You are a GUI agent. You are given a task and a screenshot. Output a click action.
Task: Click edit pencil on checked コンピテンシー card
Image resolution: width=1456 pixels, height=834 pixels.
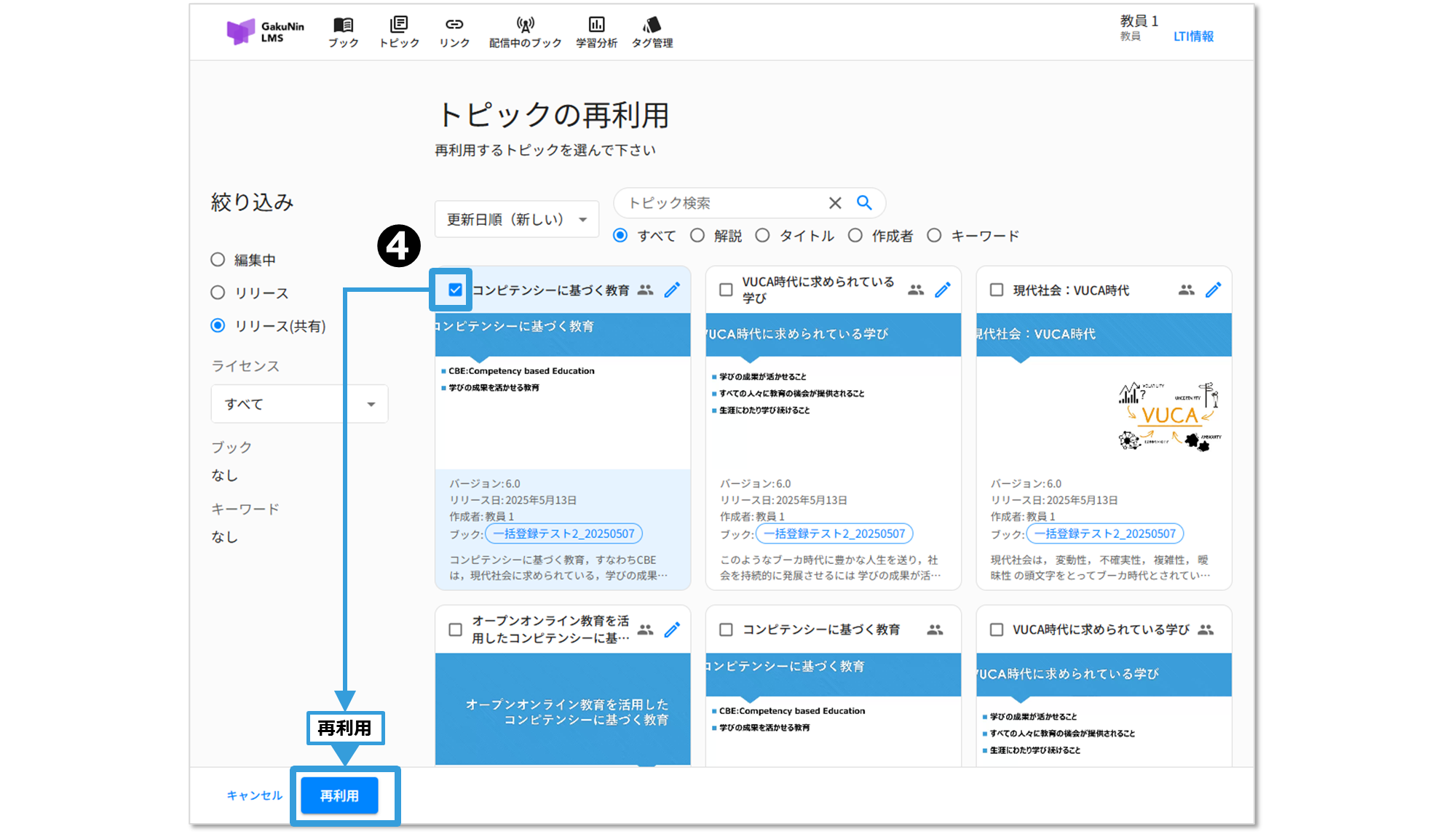[x=672, y=290]
